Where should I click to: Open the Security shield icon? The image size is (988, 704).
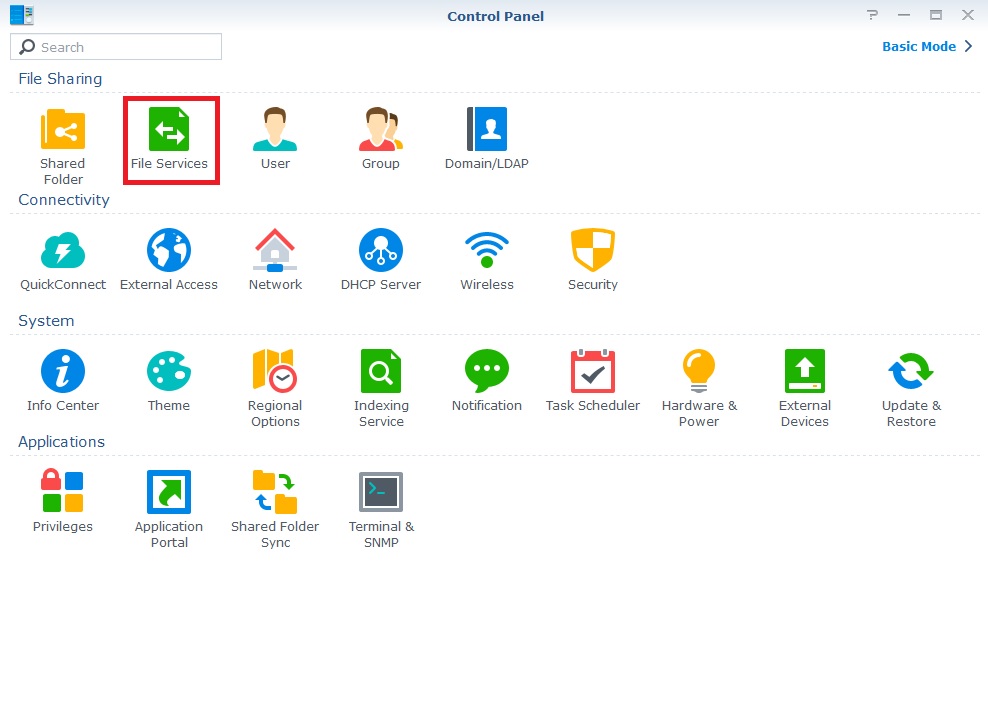coord(593,251)
